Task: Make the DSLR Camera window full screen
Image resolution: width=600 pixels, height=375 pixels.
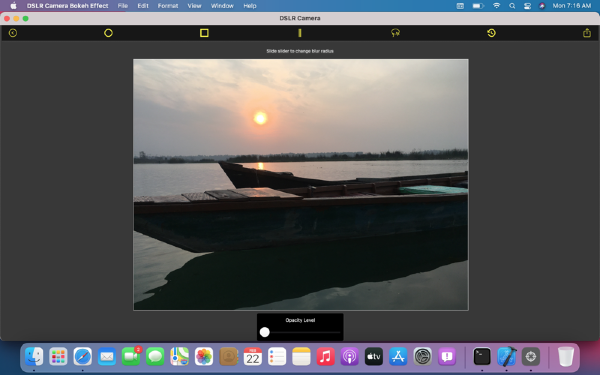Action: point(26,18)
